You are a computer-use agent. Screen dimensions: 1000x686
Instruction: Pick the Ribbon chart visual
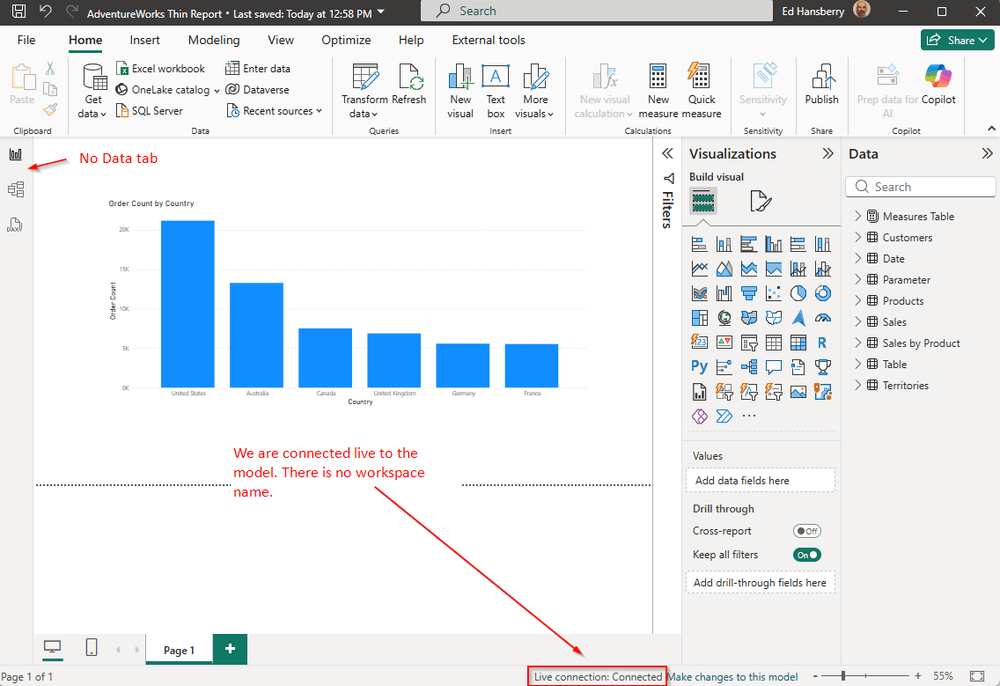[700, 293]
